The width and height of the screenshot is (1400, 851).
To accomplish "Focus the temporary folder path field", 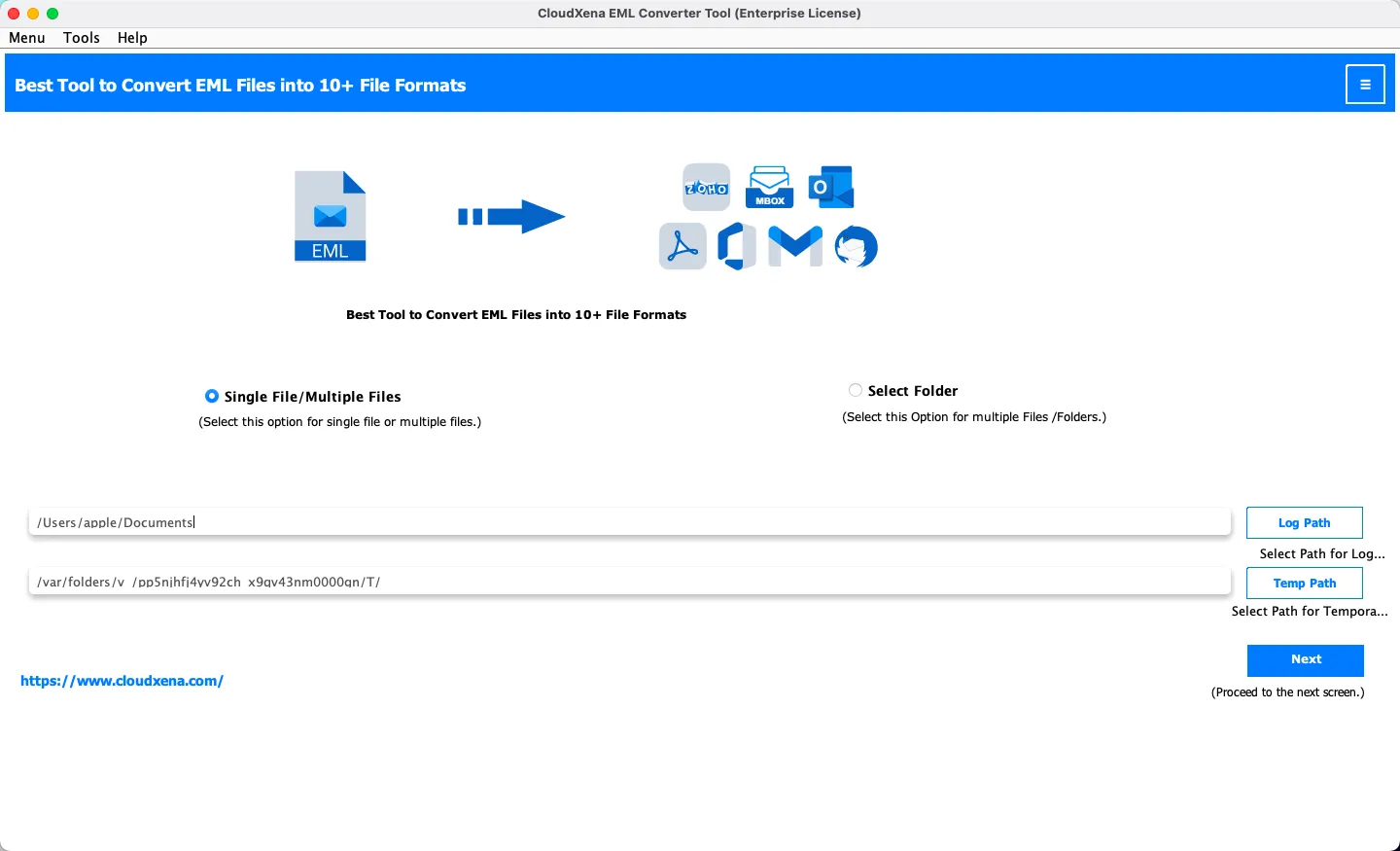I will point(629,582).
